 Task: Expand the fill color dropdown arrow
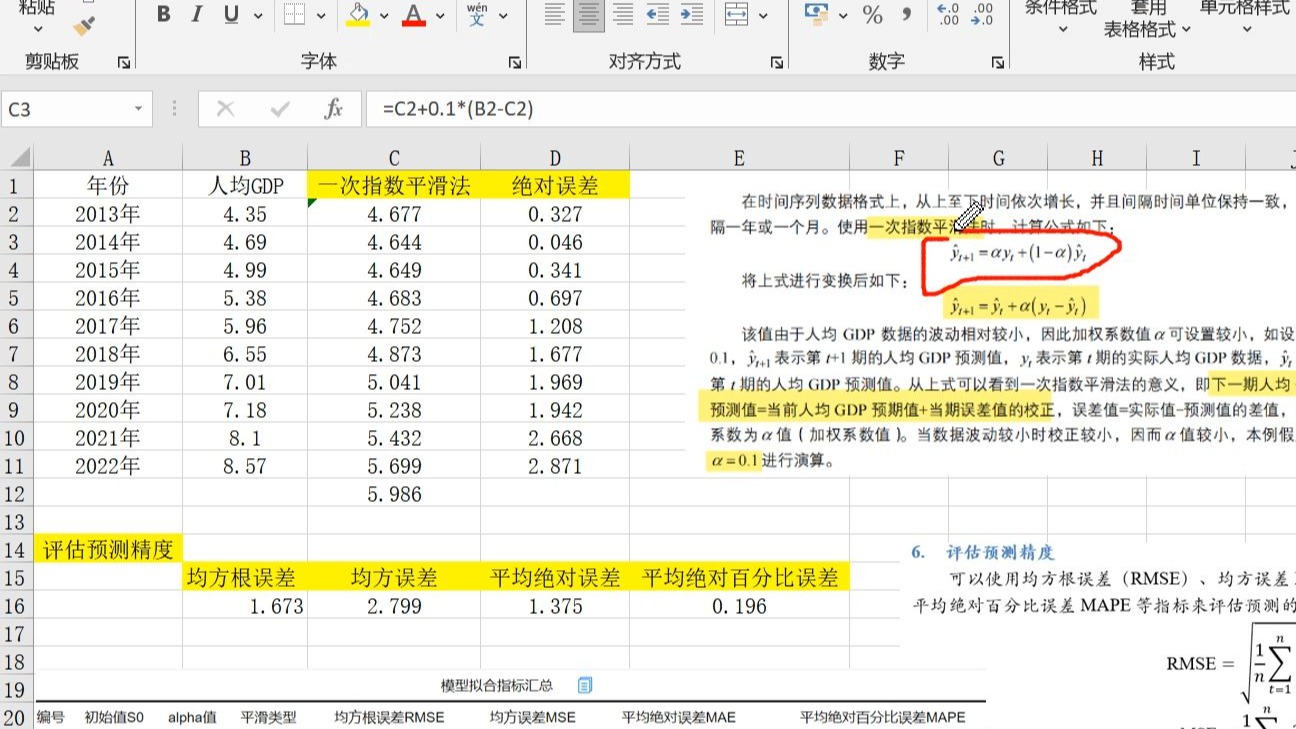click(x=384, y=17)
